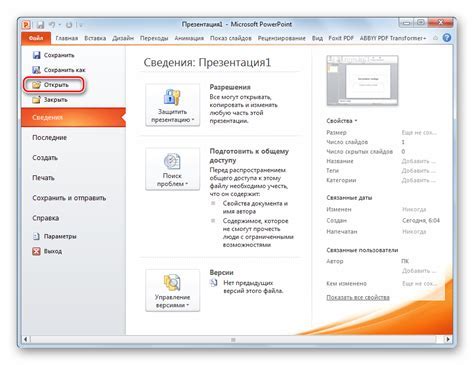Click the Параметры options icon

(36, 236)
